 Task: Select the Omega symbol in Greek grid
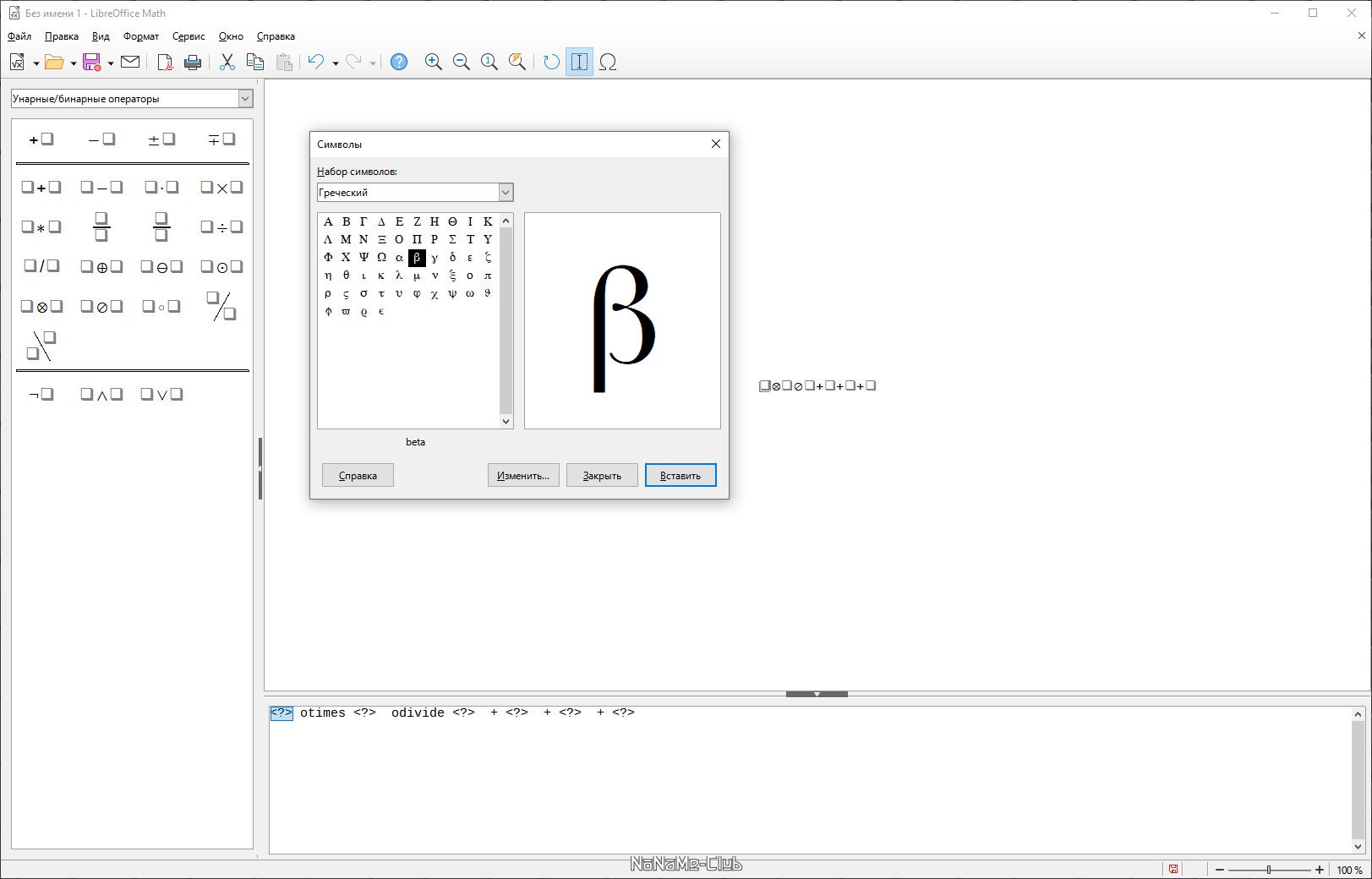pyautogui.click(x=381, y=257)
